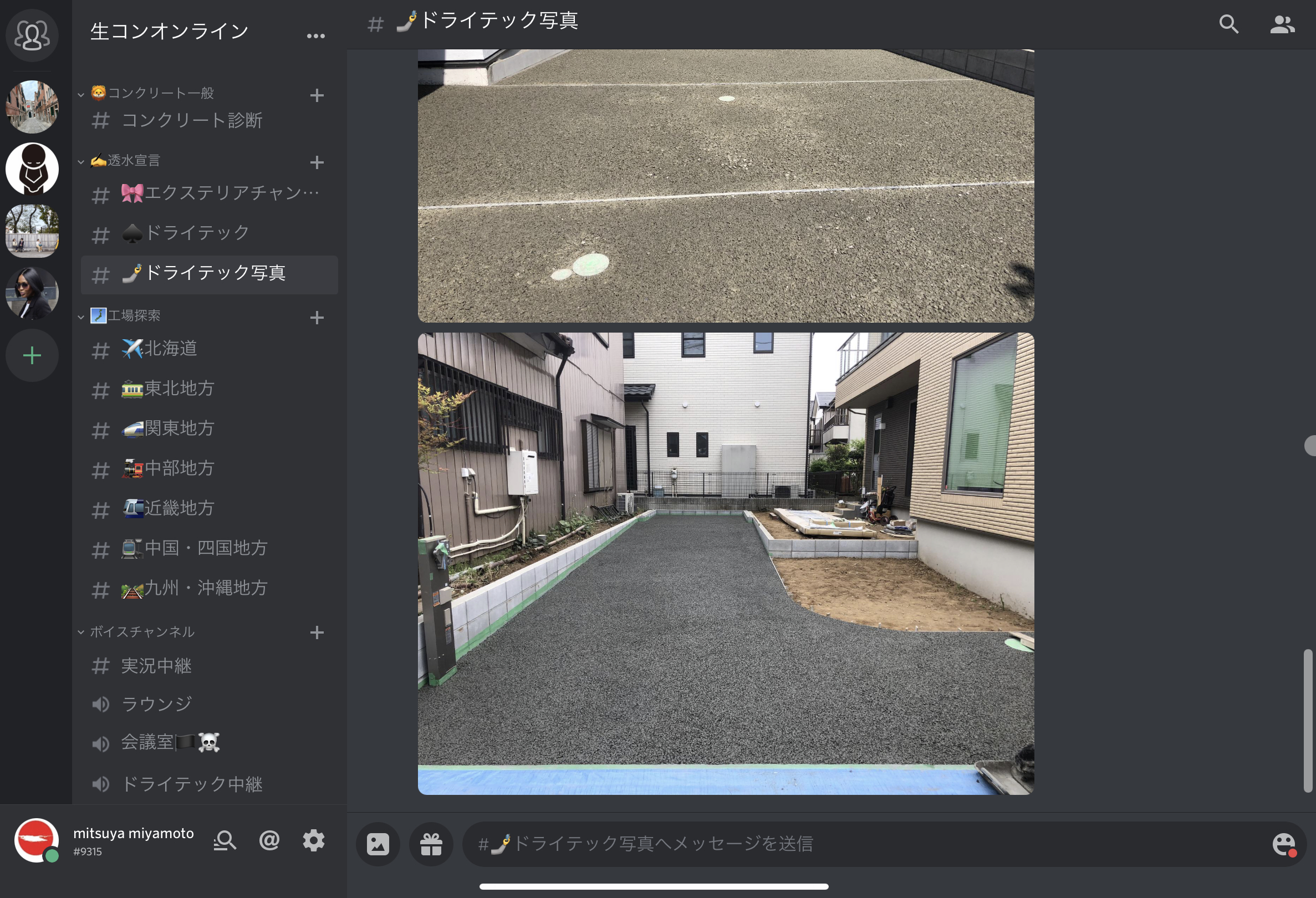Join the 会議室 voice channel
Viewport: 1316px width, 898px height.
point(209,743)
